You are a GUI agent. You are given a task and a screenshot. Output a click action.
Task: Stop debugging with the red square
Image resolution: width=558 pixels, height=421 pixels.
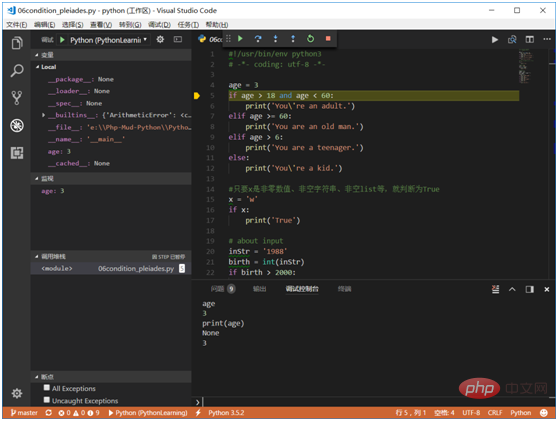click(328, 38)
